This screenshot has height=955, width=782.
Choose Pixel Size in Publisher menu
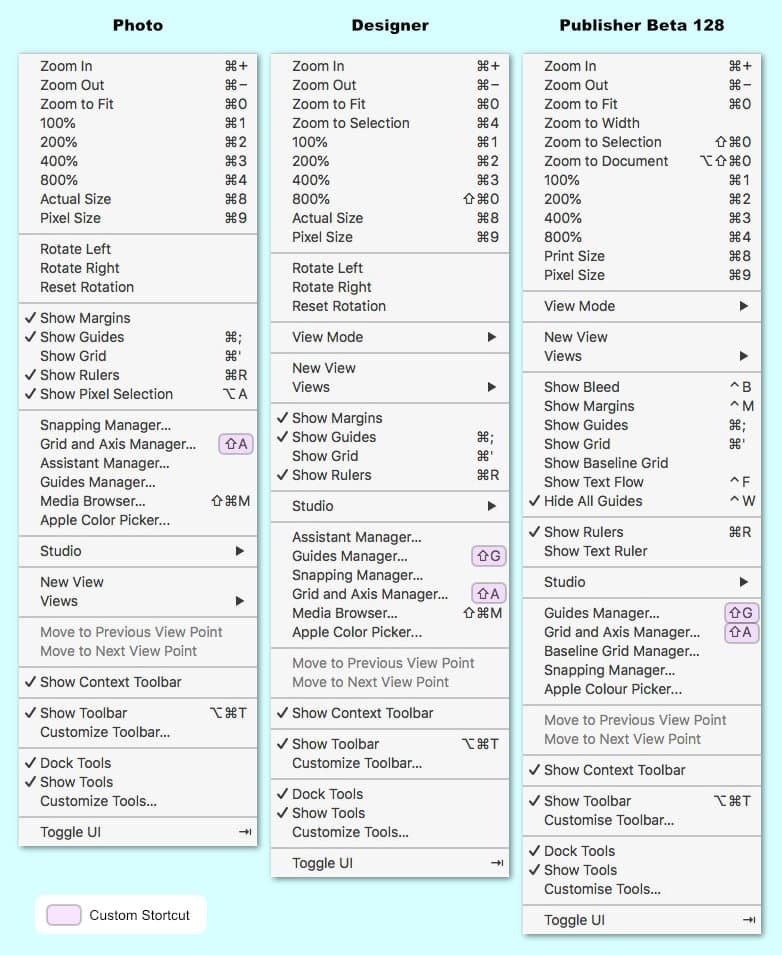pos(642,275)
